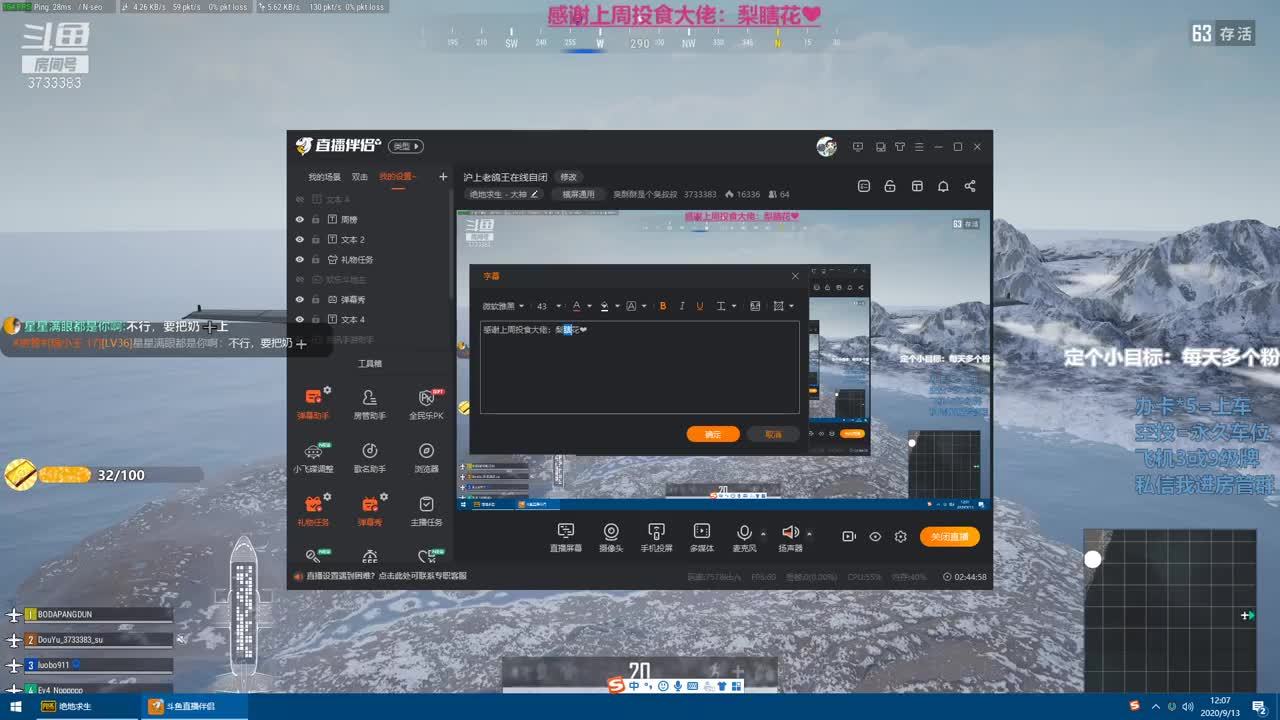Open the 弹幕助手 tool
Viewport: 1280px width, 720px height.
coord(313,403)
